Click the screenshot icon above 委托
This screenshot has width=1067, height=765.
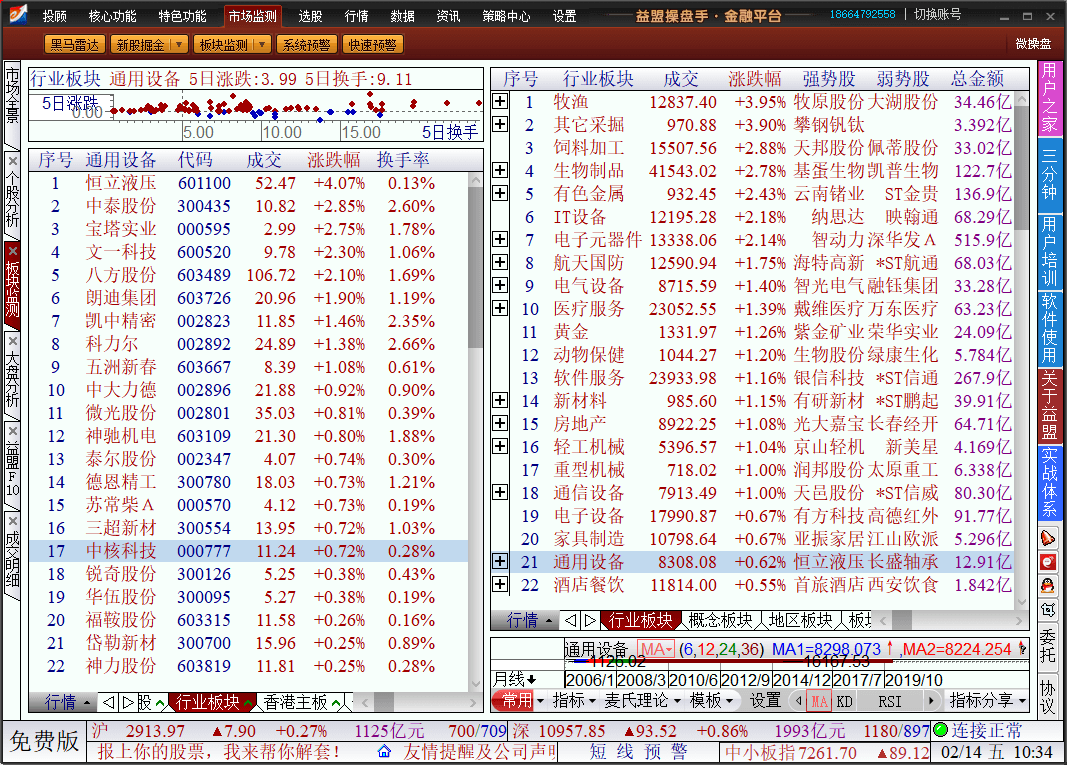(x=1048, y=610)
